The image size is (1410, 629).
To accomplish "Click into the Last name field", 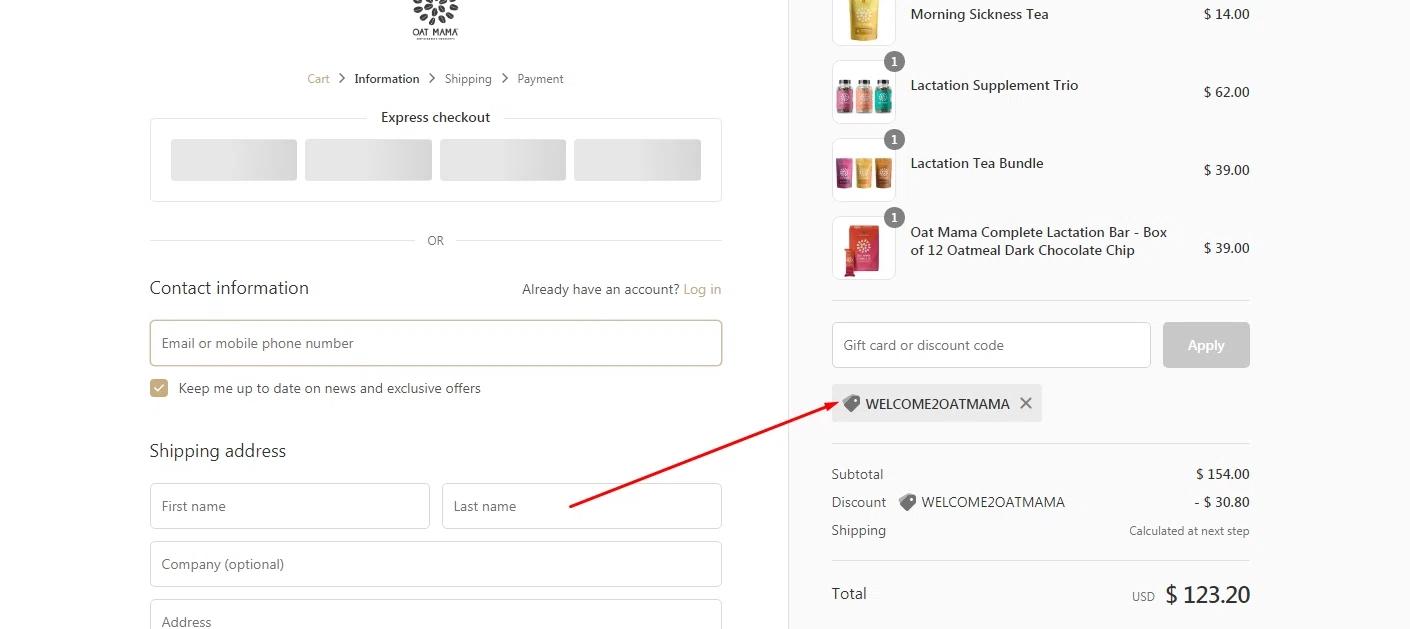I will (x=581, y=506).
